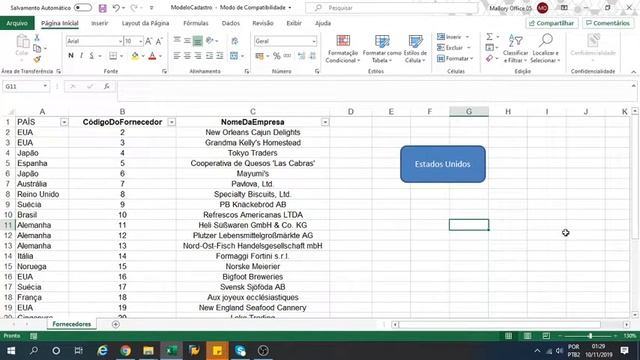Open the NomeDaEmpresa filter dropdown
This screenshot has width=640, height=360.
coord(325,122)
